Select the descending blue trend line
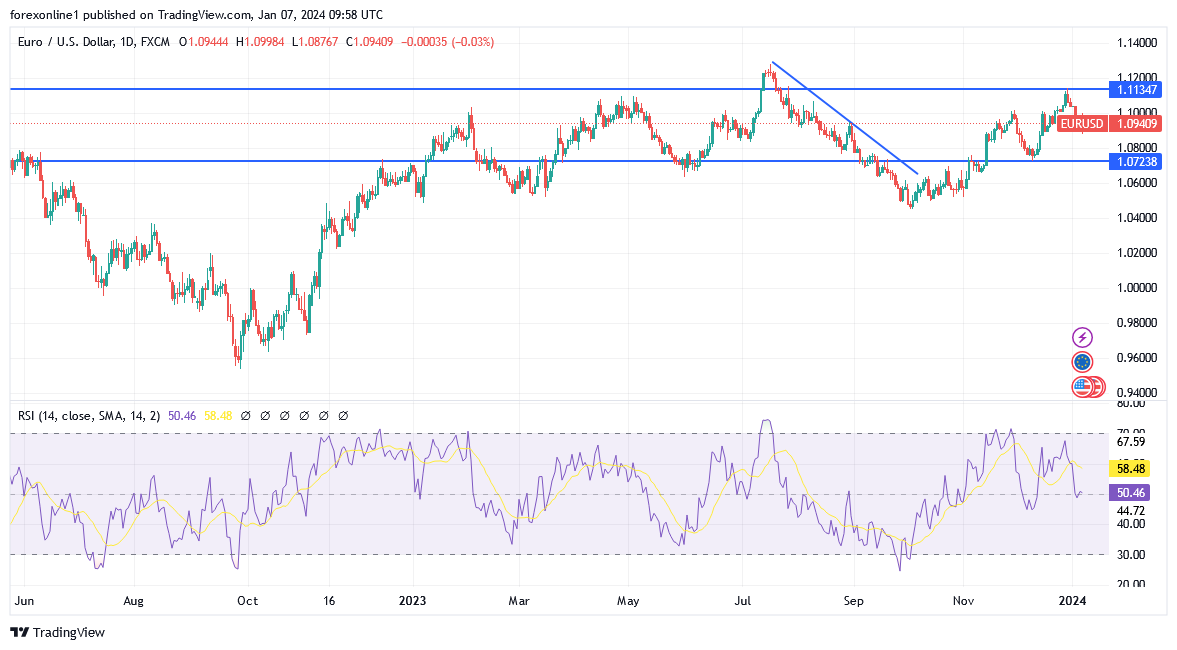1177x650 pixels. pos(845,118)
